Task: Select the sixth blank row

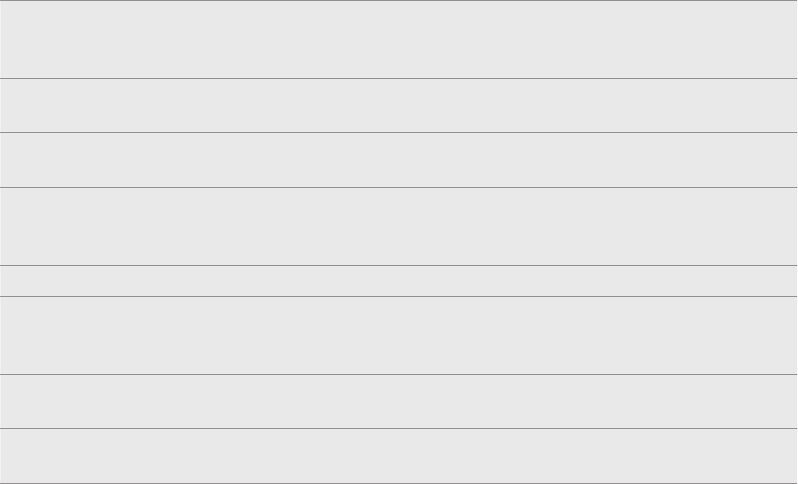Action: tap(399, 335)
